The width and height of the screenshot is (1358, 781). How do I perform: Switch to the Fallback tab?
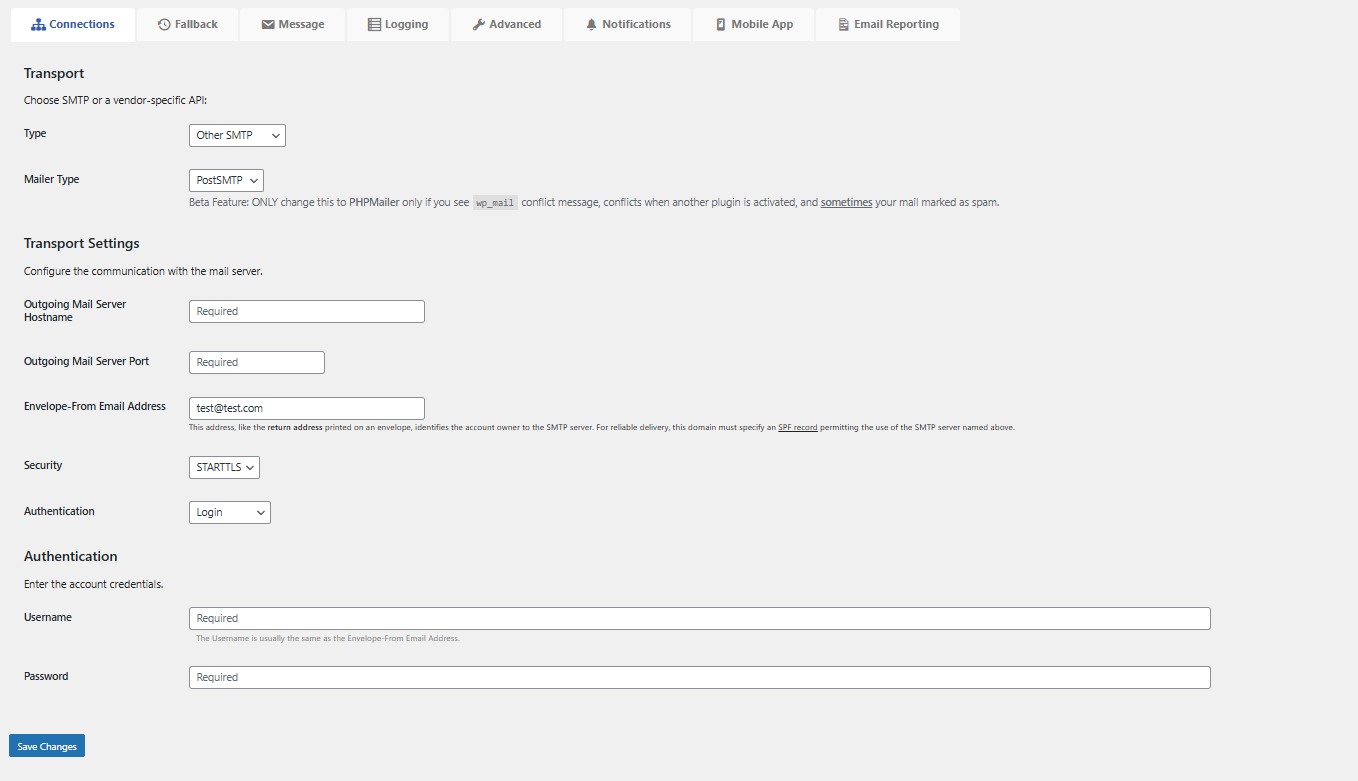click(187, 23)
